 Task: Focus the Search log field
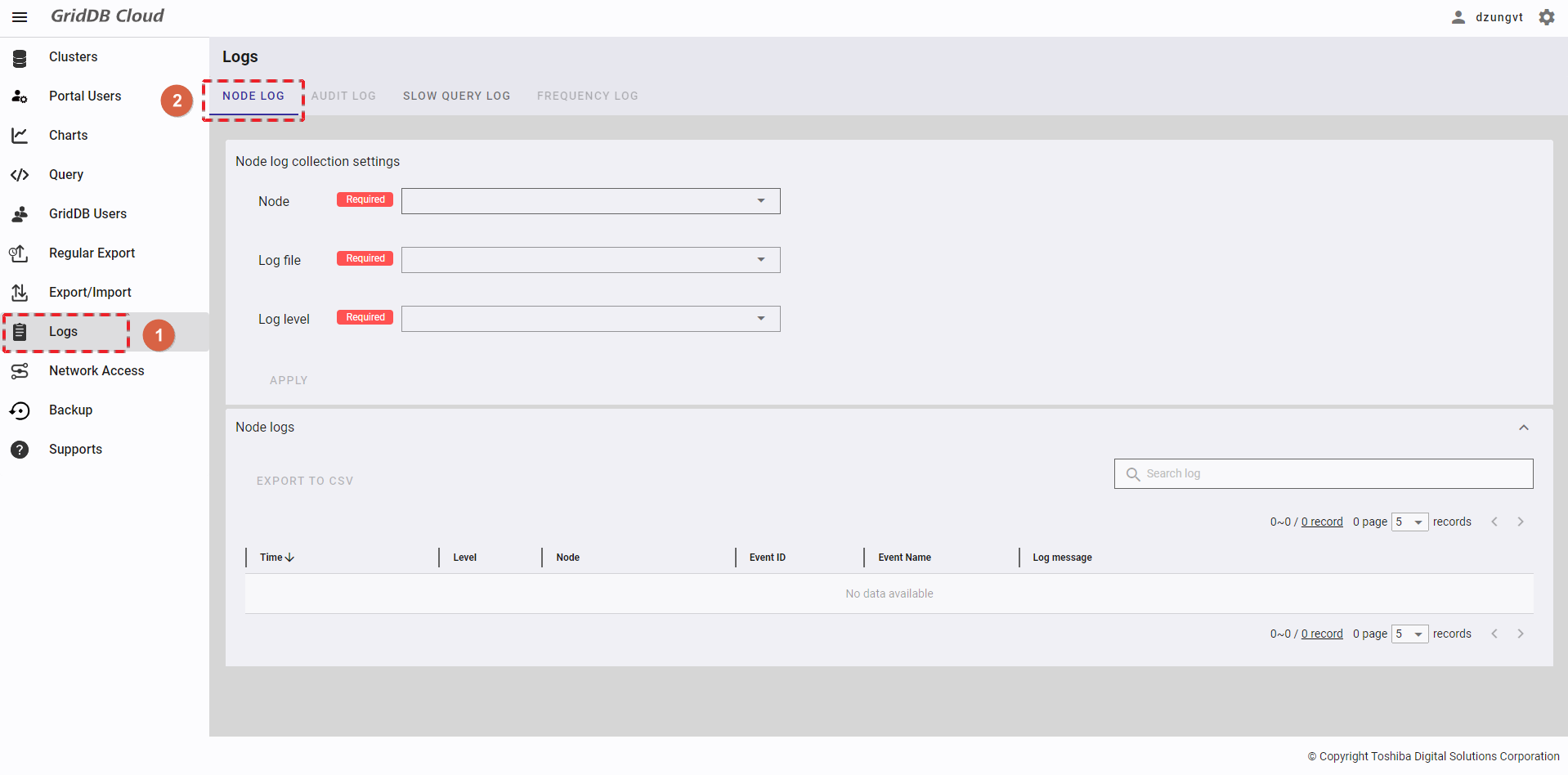pyautogui.click(x=1333, y=474)
